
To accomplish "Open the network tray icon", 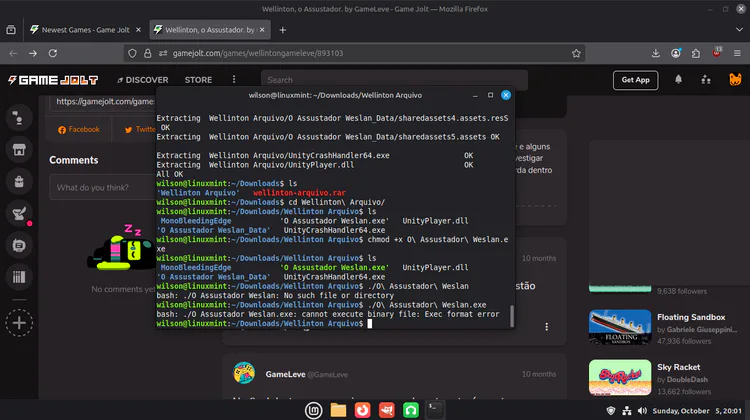I will [627, 411].
